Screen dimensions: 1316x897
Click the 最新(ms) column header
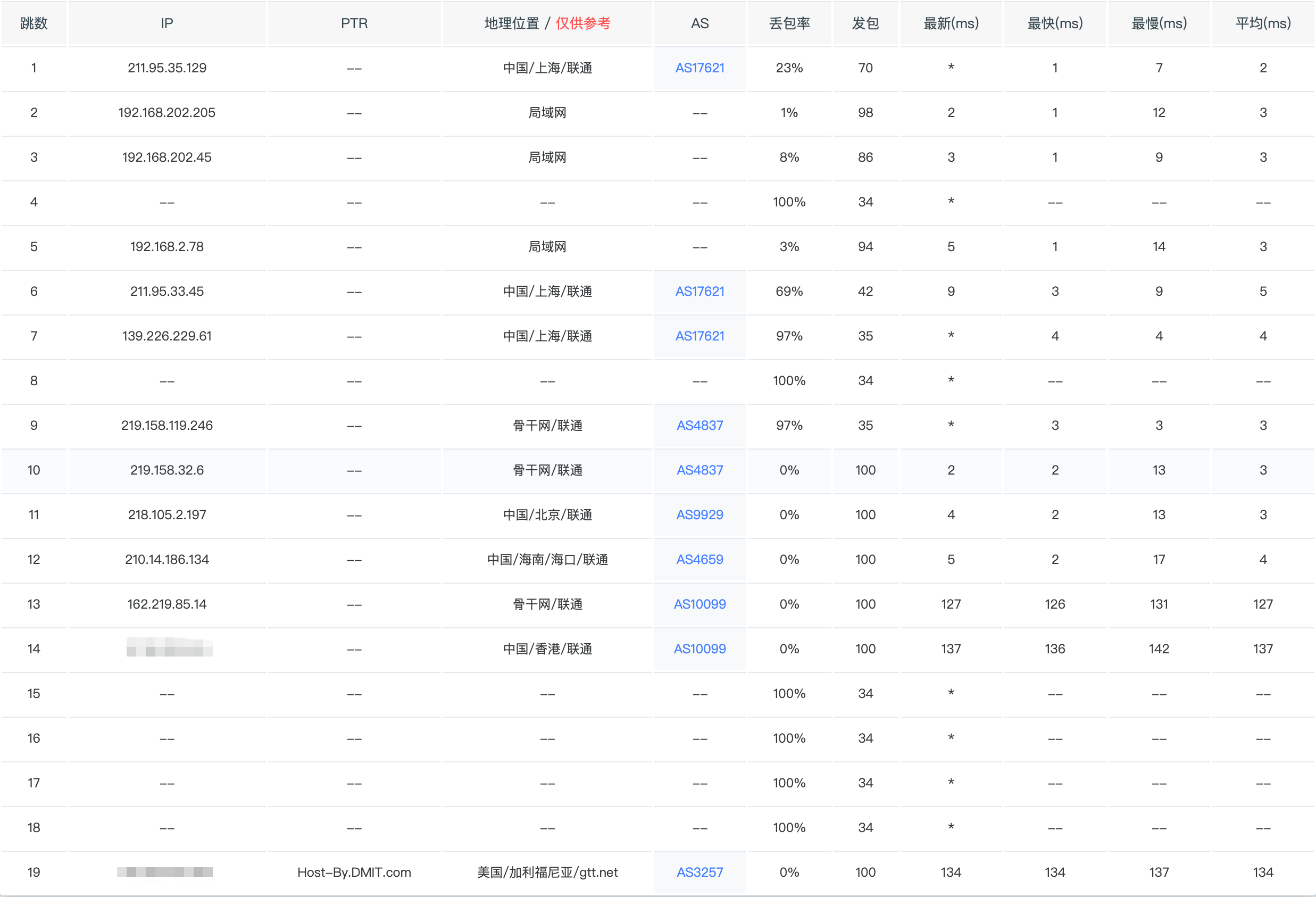coord(951,23)
